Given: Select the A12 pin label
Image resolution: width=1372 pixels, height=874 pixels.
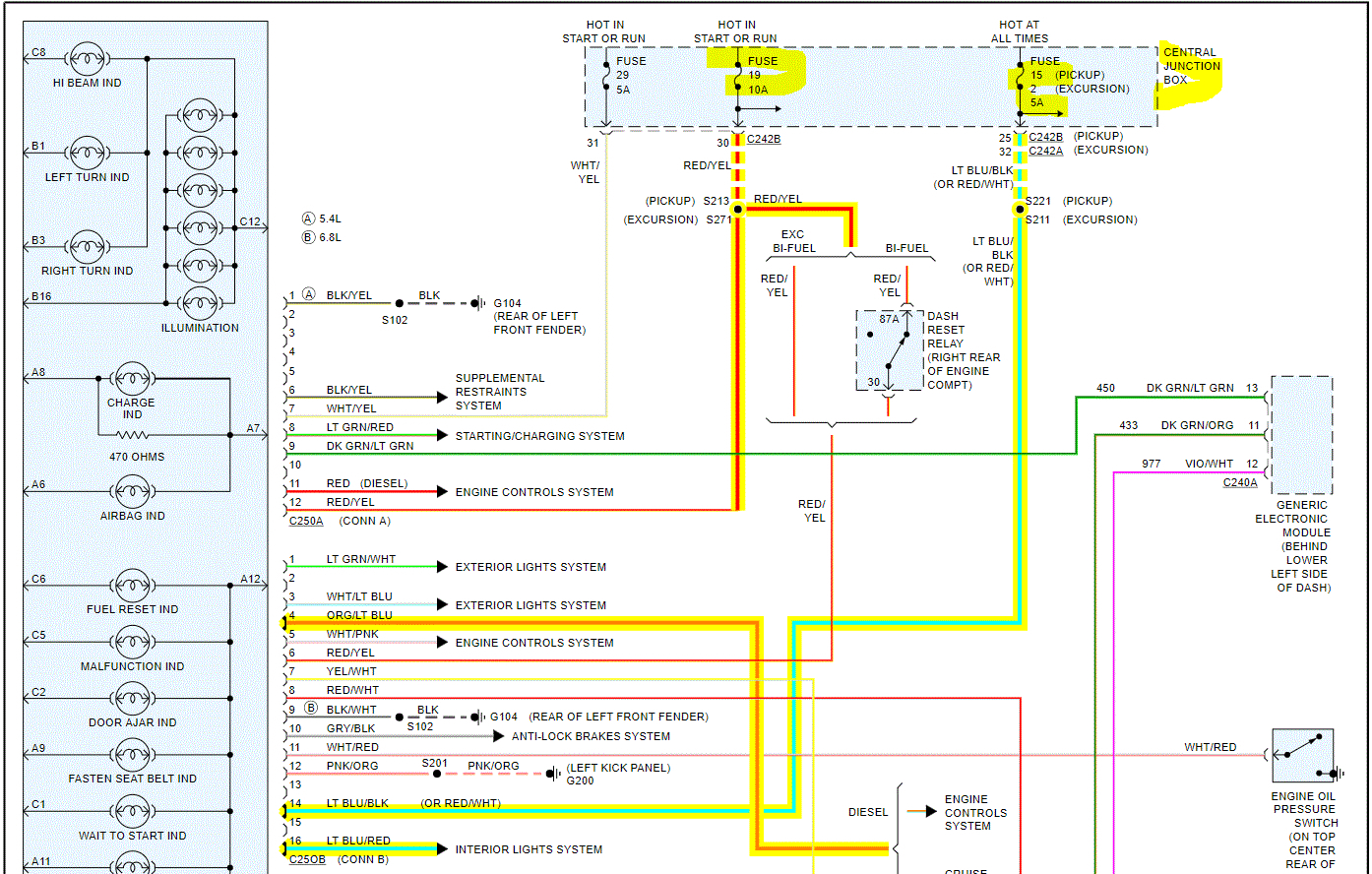Looking at the screenshot, I should pyautogui.click(x=250, y=579).
